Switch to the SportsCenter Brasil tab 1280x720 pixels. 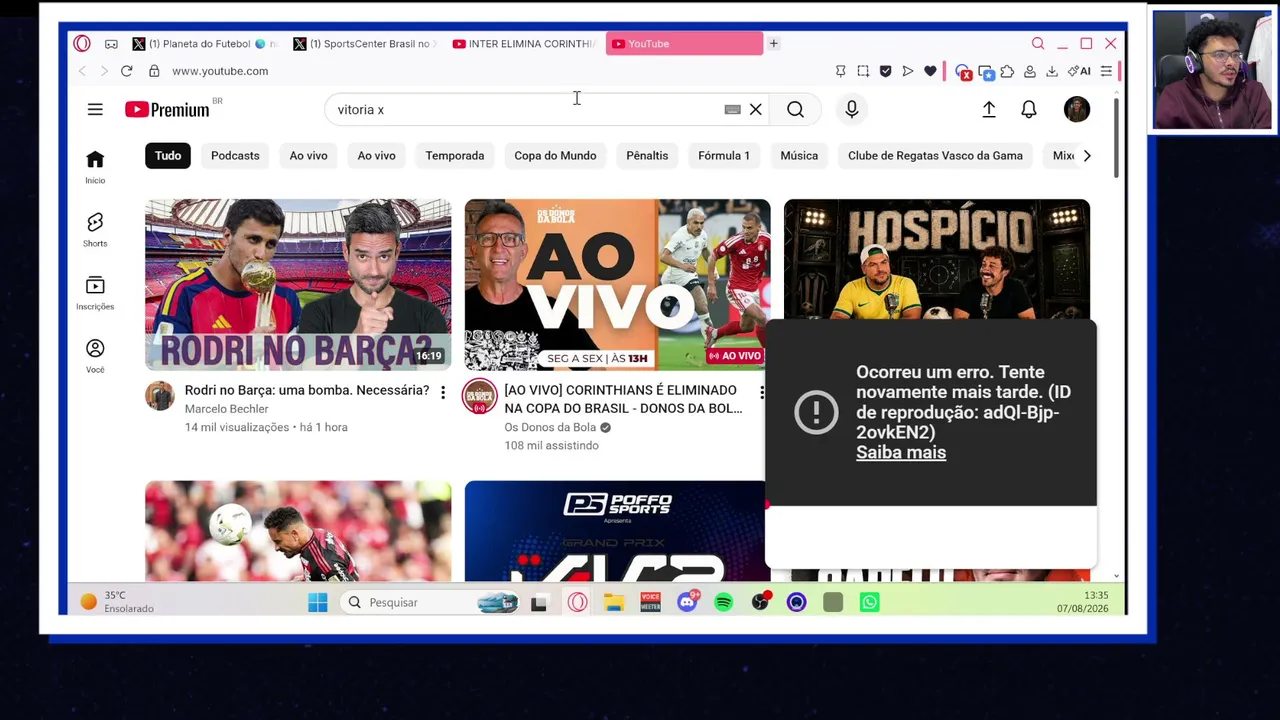pyautogui.click(x=365, y=44)
